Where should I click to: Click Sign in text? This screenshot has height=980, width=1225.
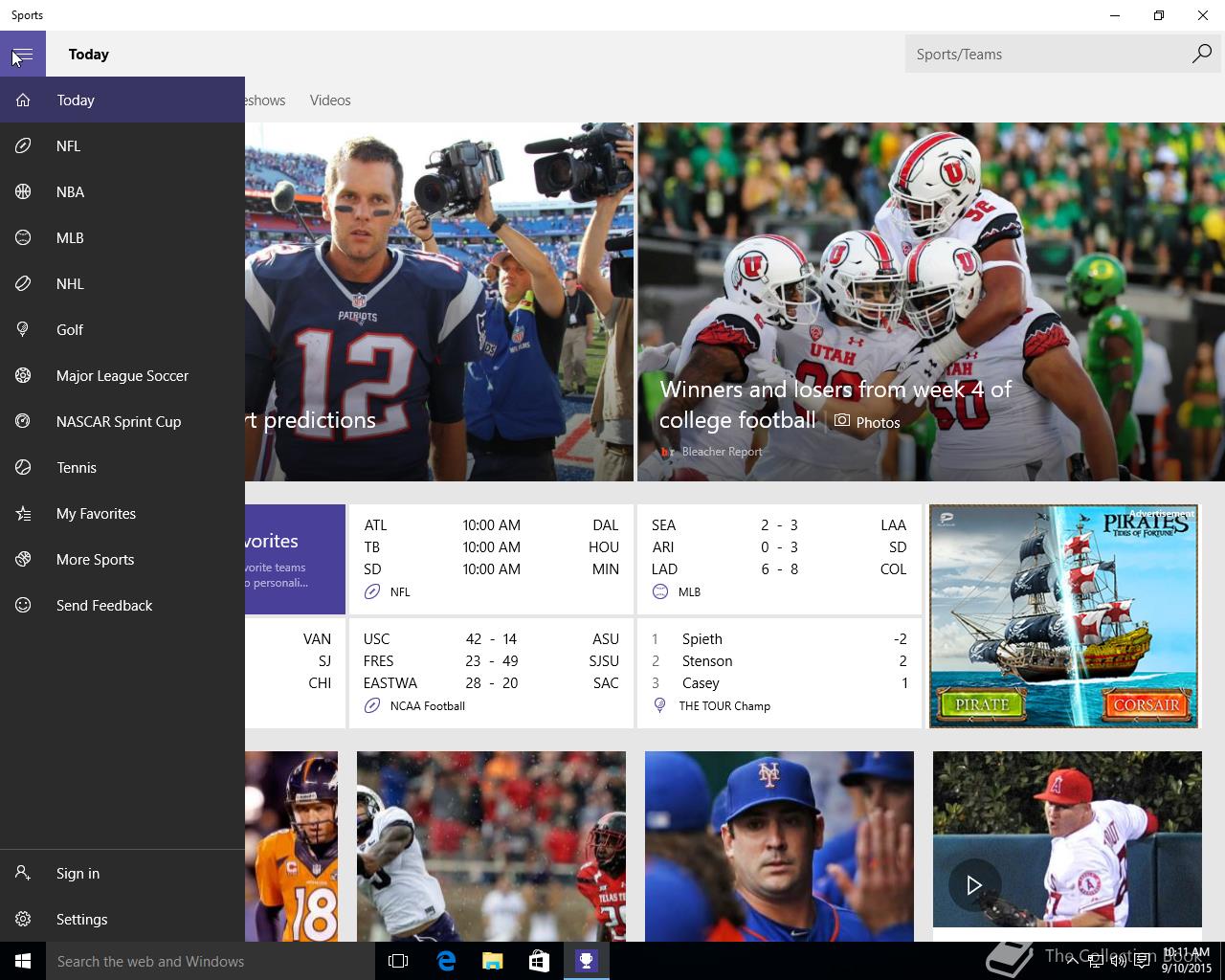(78, 873)
